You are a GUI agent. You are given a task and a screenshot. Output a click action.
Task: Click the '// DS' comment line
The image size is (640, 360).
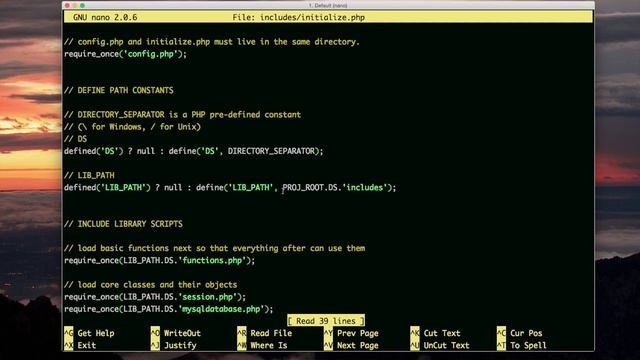tap(76, 139)
